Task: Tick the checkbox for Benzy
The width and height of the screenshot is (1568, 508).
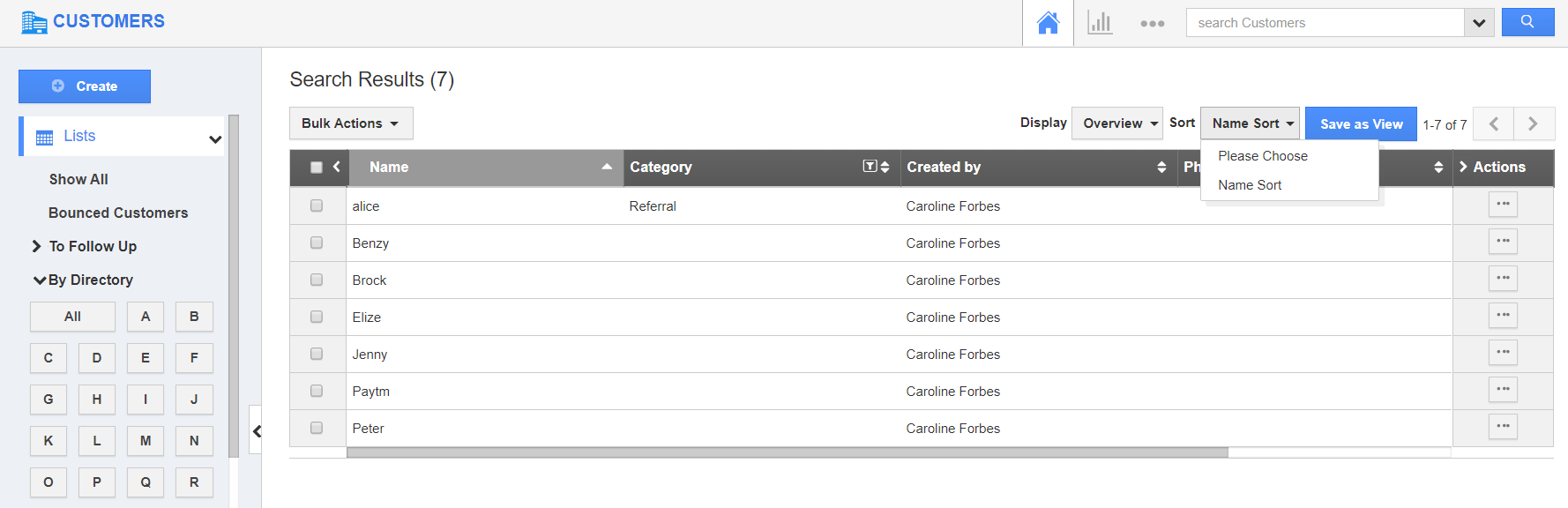Action: coord(317,243)
